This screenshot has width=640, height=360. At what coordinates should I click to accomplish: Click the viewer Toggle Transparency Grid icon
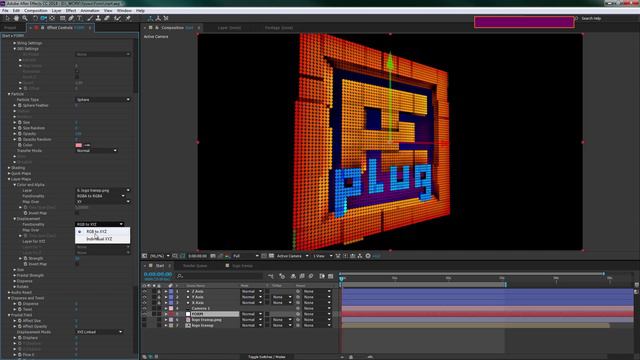point(271,256)
